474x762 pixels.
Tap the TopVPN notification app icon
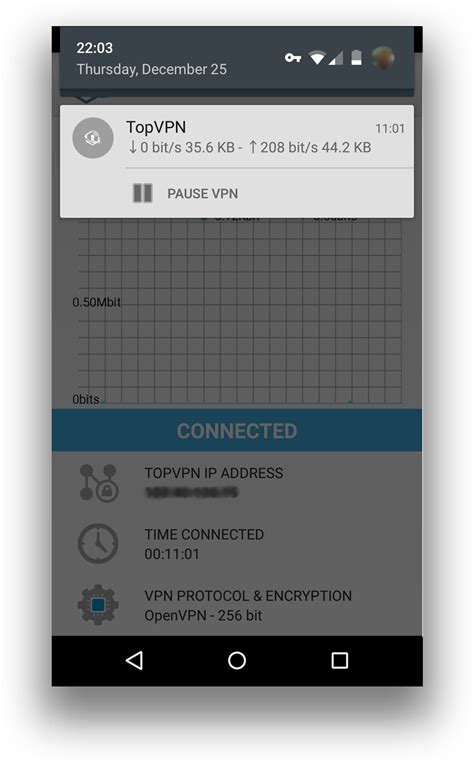pos(93,138)
